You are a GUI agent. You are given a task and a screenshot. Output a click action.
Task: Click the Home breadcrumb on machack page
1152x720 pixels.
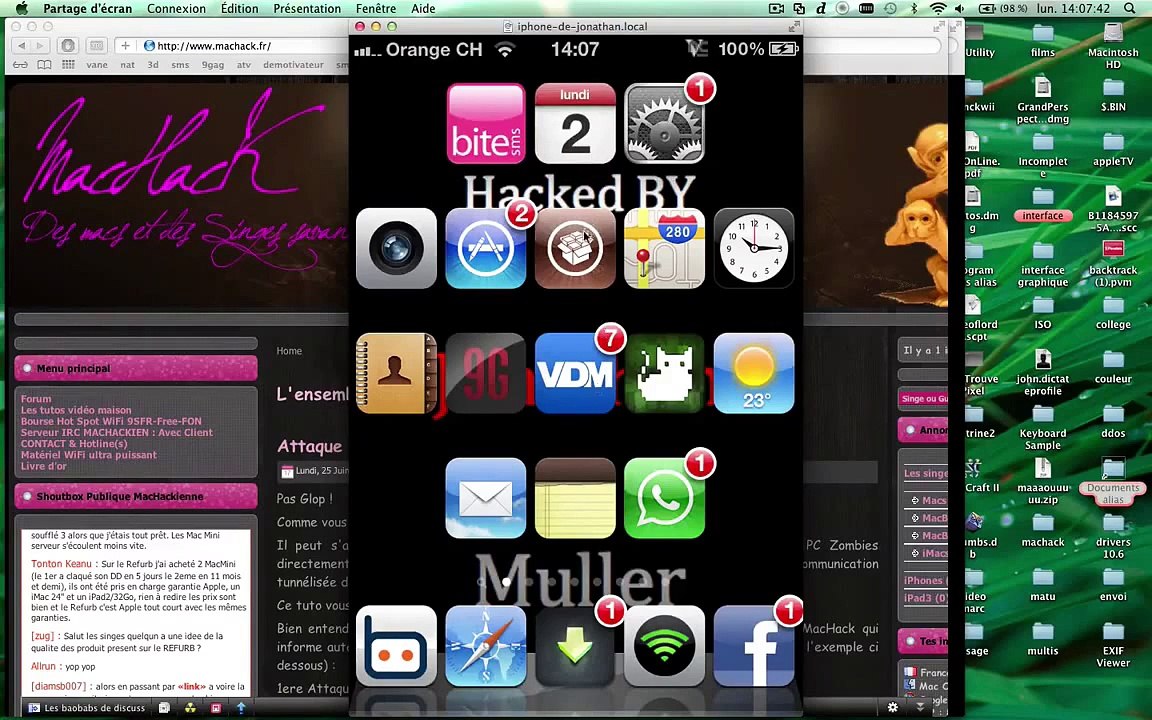[289, 351]
